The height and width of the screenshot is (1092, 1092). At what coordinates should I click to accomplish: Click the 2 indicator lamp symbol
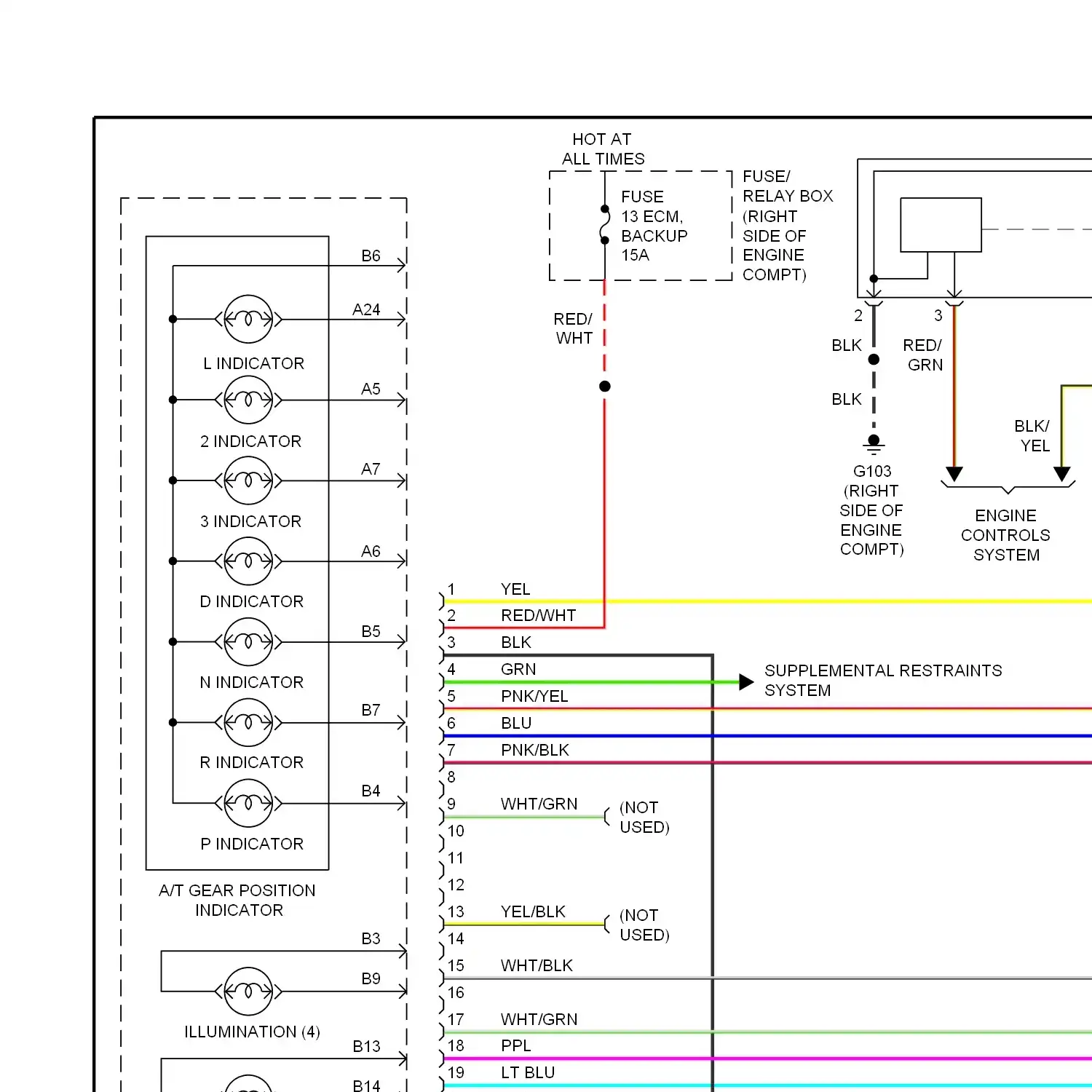(248, 400)
